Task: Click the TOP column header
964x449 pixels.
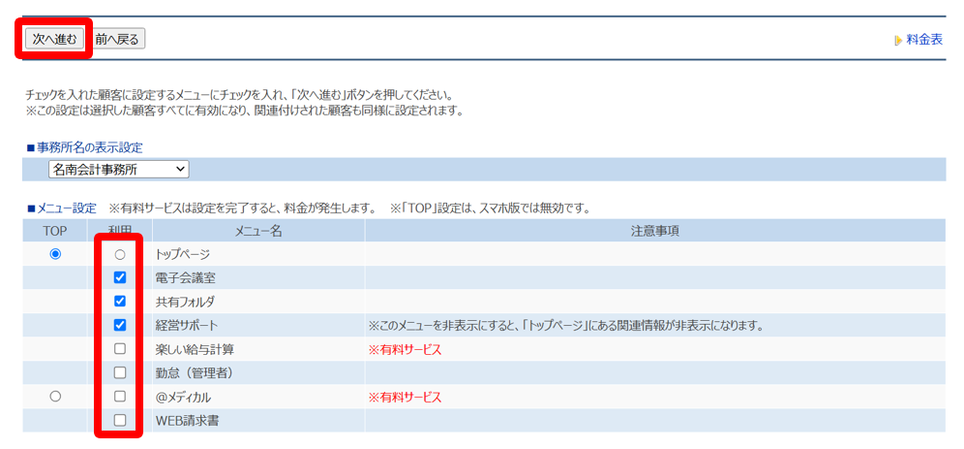Action: (x=55, y=231)
